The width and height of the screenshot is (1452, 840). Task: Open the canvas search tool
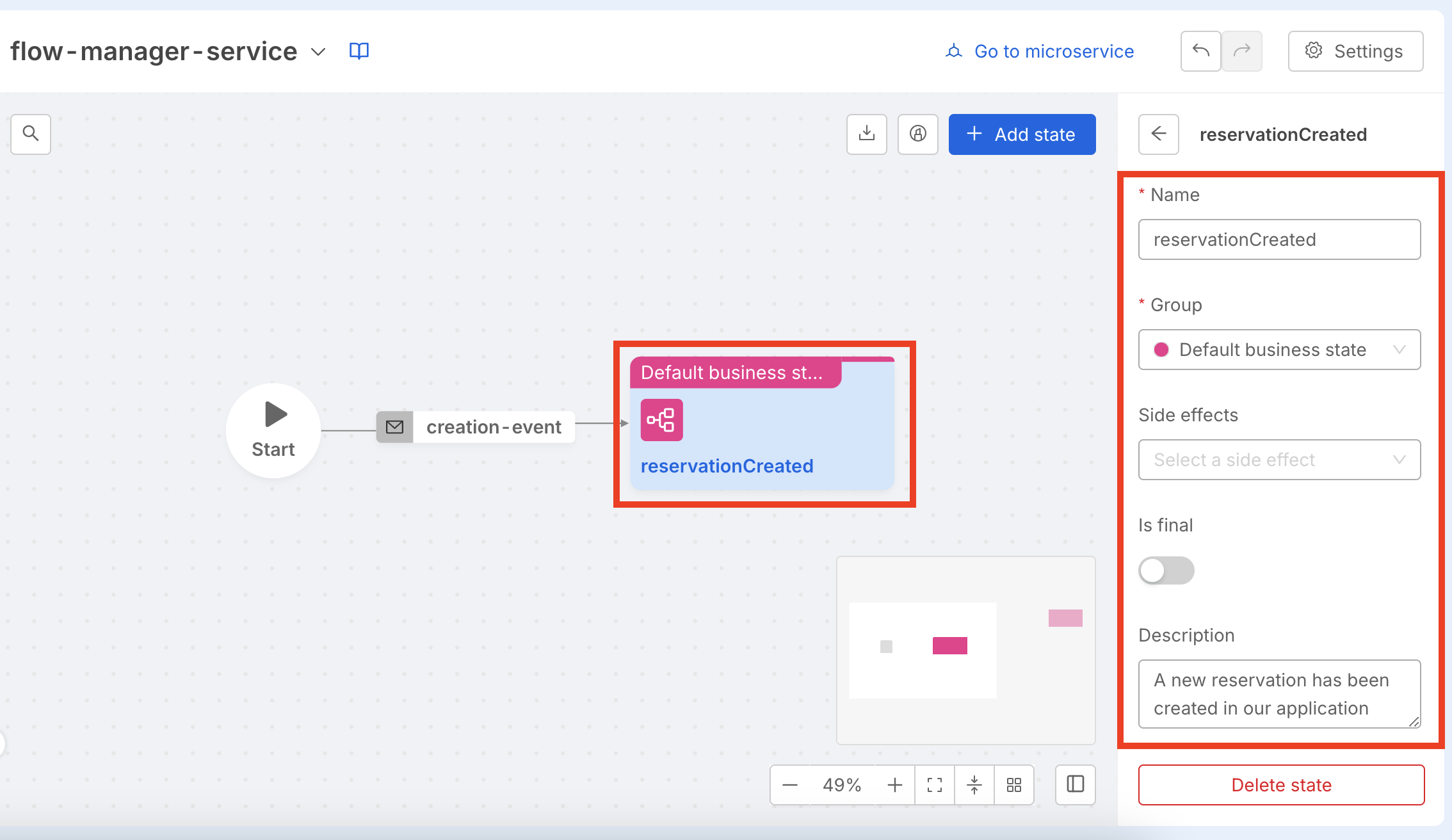click(x=30, y=134)
